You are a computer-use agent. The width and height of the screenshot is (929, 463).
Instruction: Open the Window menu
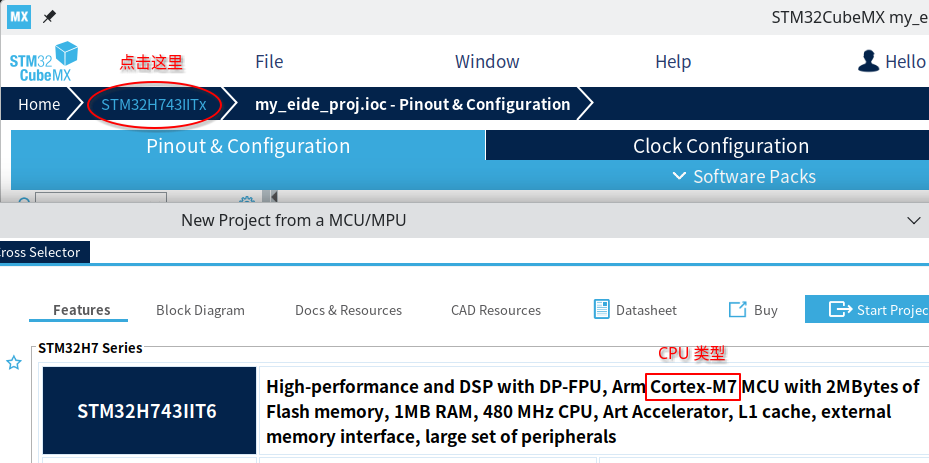click(487, 62)
